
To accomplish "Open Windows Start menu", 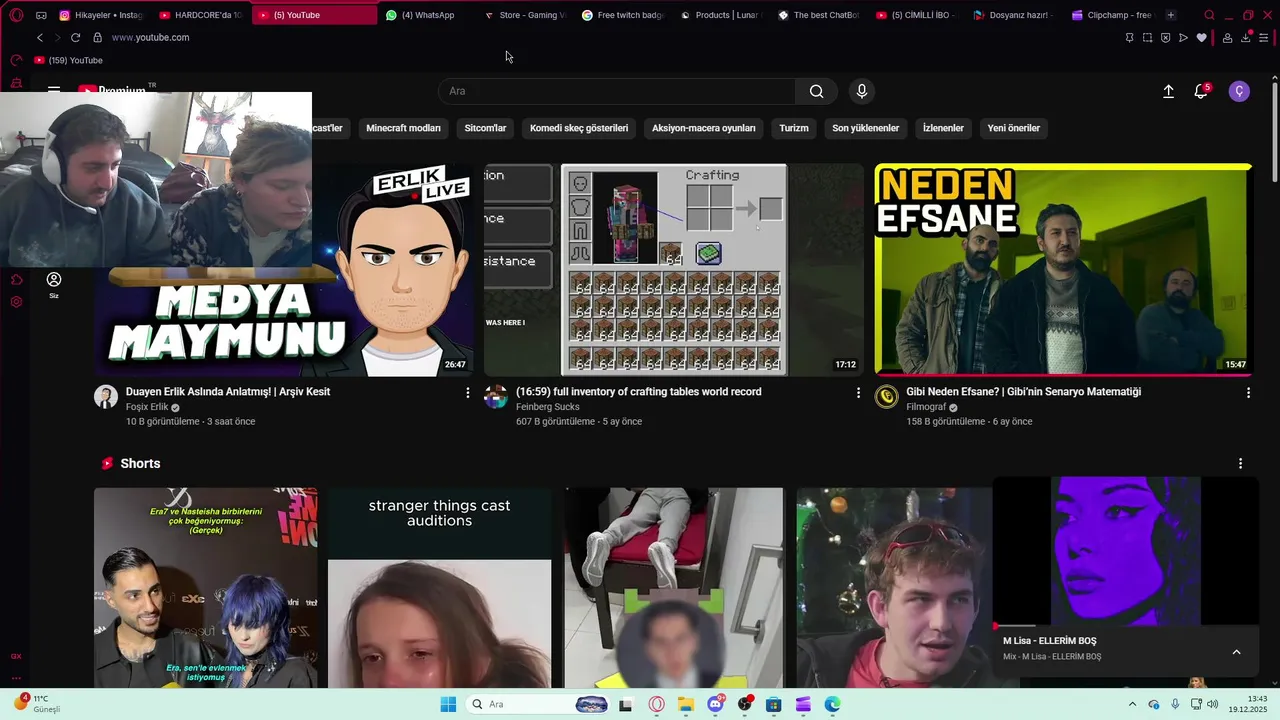I will [448, 704].
